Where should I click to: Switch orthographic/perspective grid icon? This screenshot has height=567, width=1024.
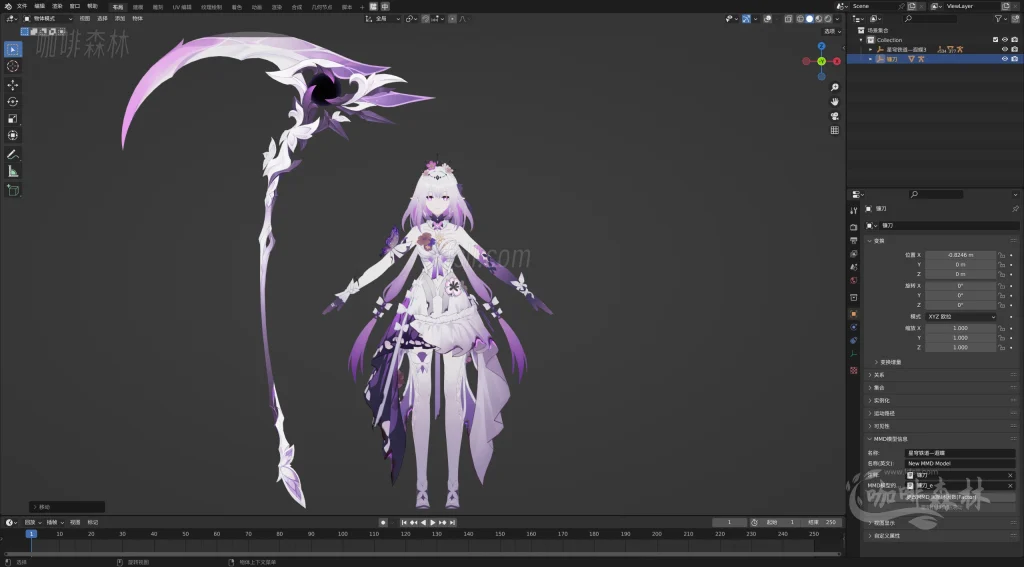[835, 130]
